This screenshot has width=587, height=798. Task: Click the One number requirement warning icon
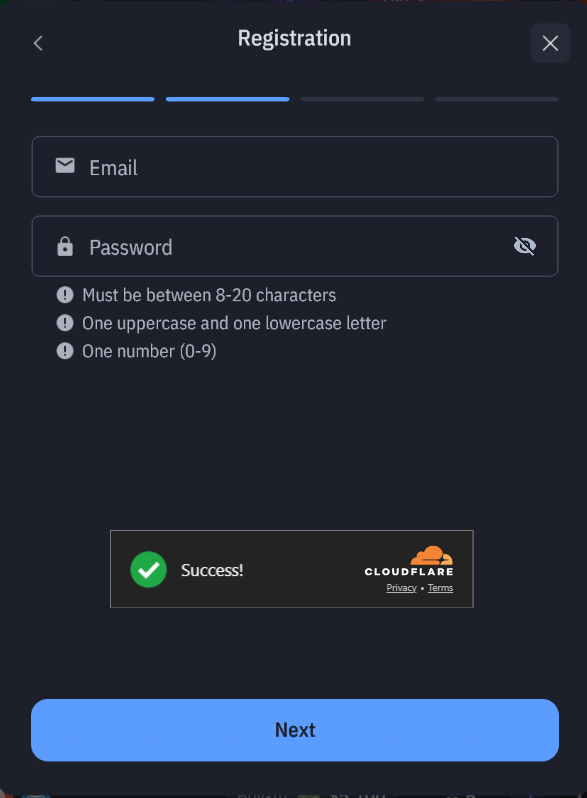[x=65, y=351]
